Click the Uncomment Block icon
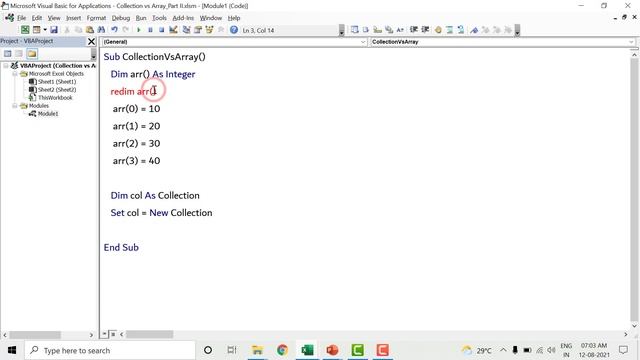 (x=461, y=30)
